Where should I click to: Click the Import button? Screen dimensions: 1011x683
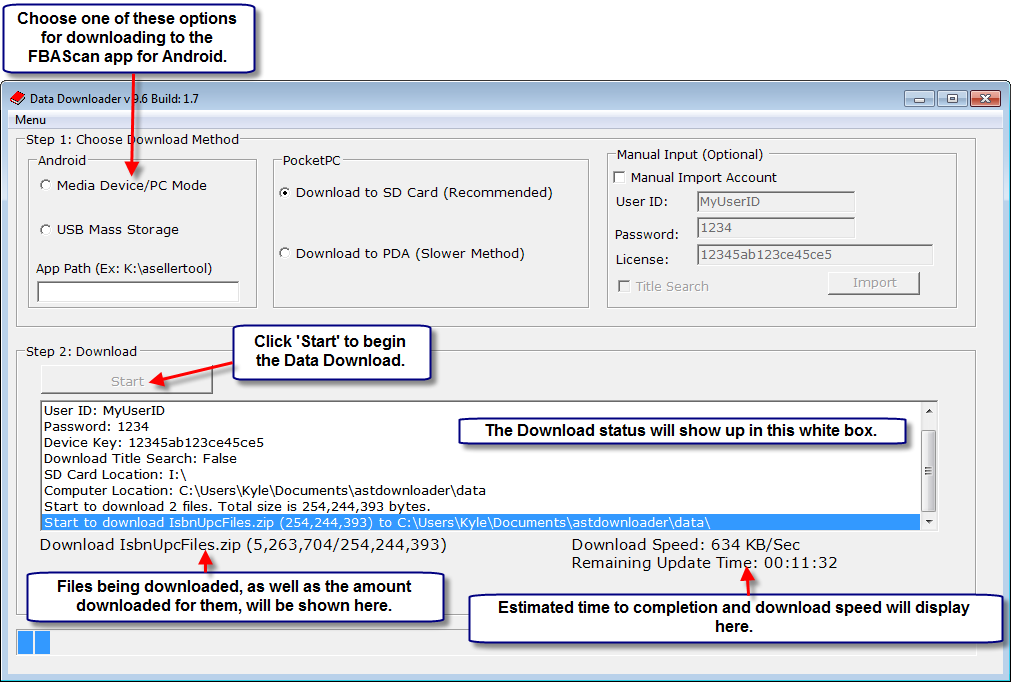(x=874, y=283)
